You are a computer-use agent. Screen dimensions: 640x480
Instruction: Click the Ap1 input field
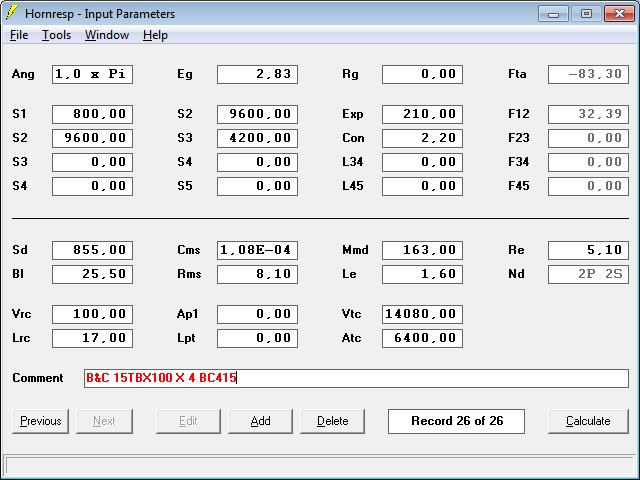click(257, 314)
